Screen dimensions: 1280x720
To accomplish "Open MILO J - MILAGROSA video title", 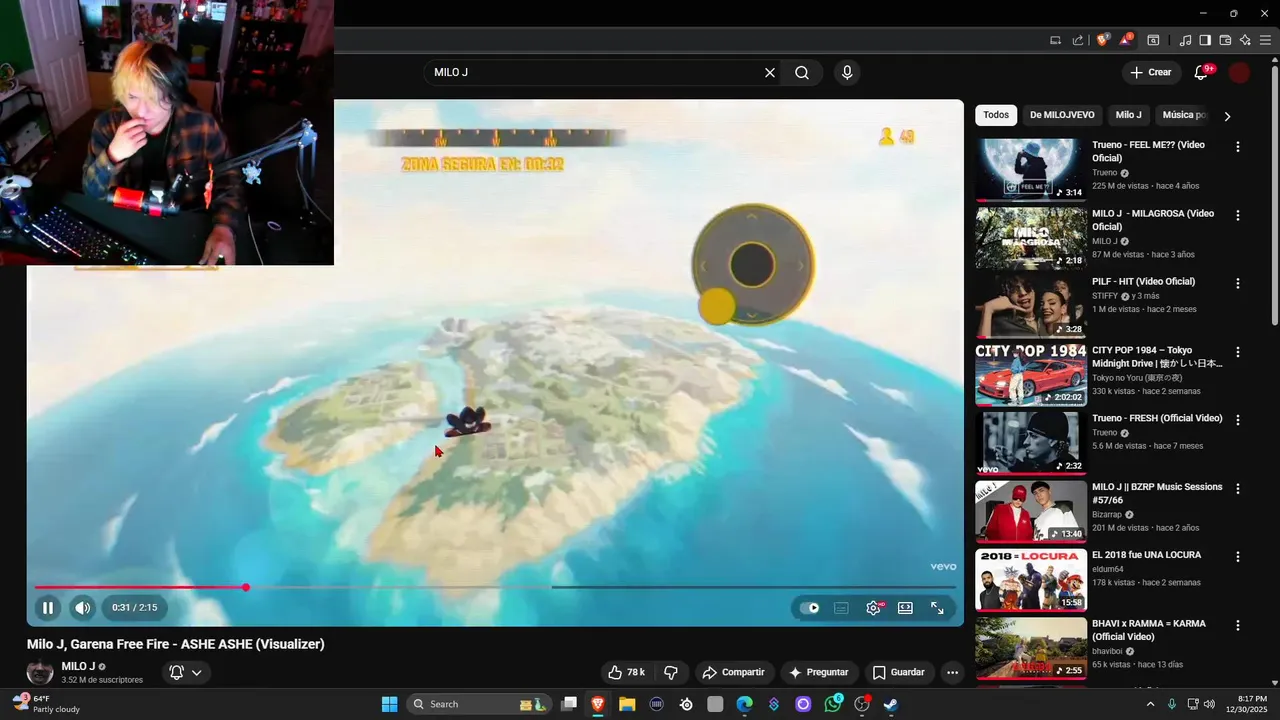I will click(x=1153, y=220).
